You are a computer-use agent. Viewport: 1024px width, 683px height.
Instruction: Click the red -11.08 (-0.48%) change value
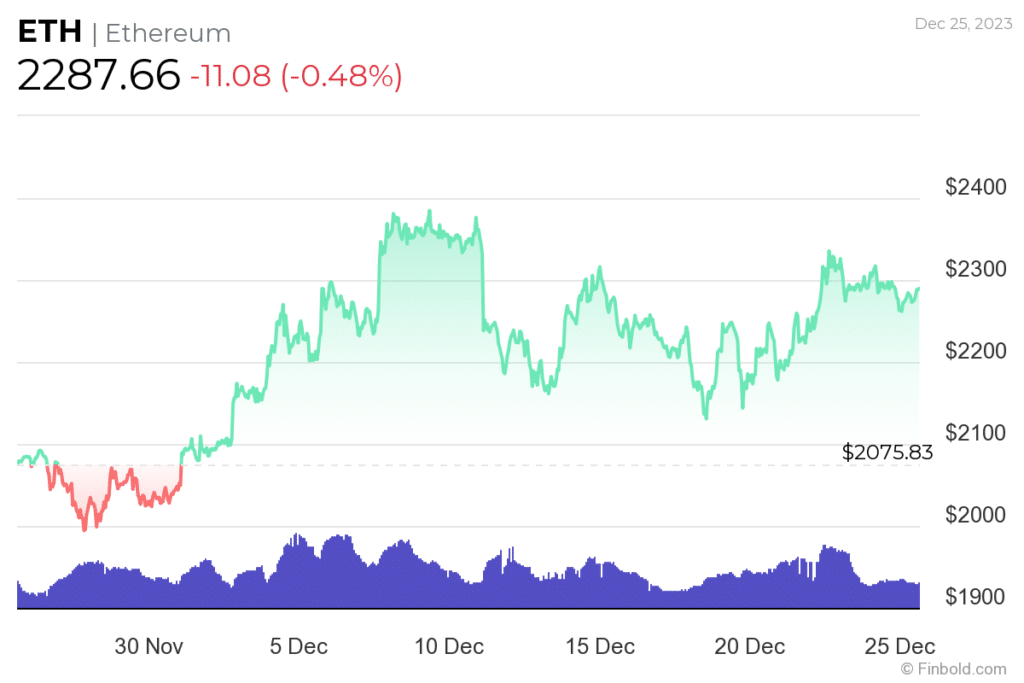[296, 76]
